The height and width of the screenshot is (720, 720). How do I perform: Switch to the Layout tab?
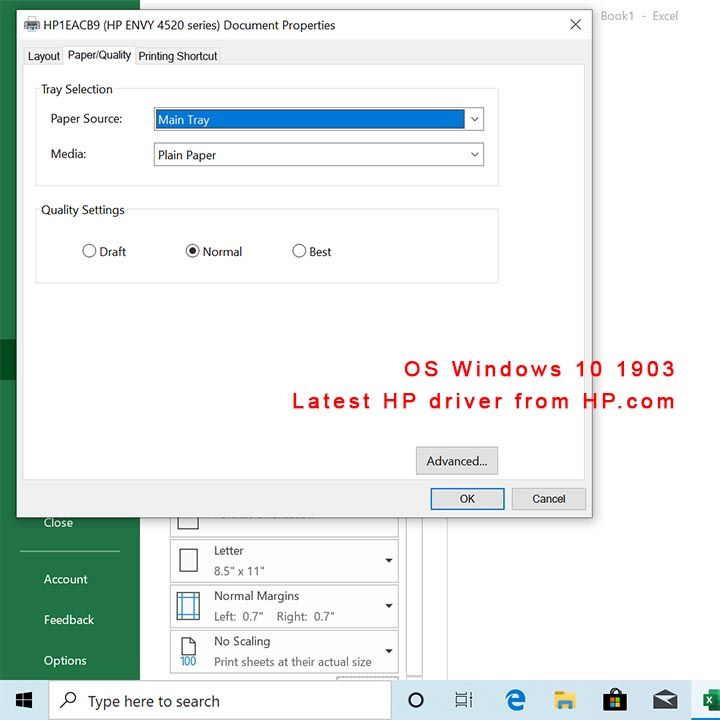(x=44, y=56)
